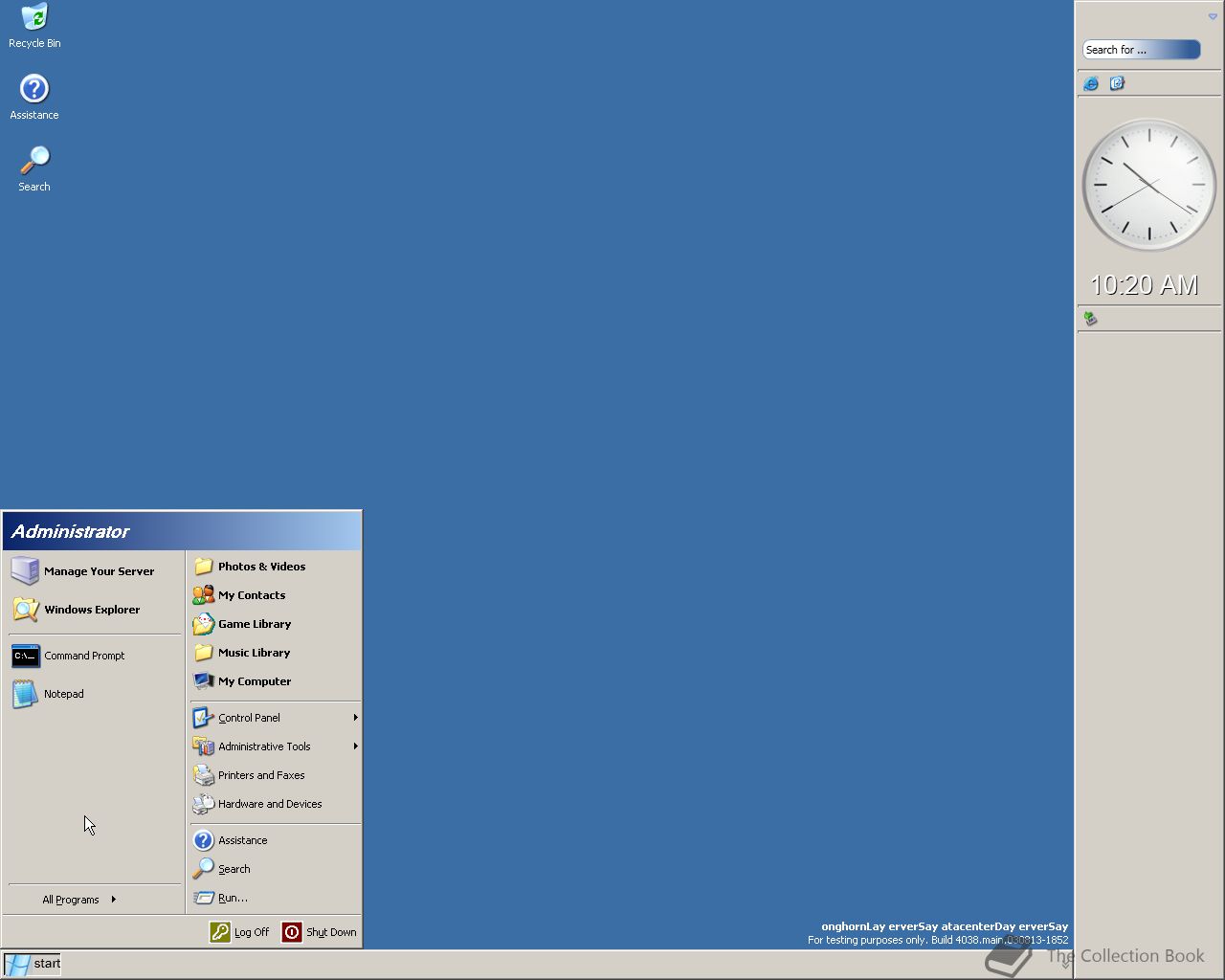Click the 10:20 AM time display

tap(1145, 285)
